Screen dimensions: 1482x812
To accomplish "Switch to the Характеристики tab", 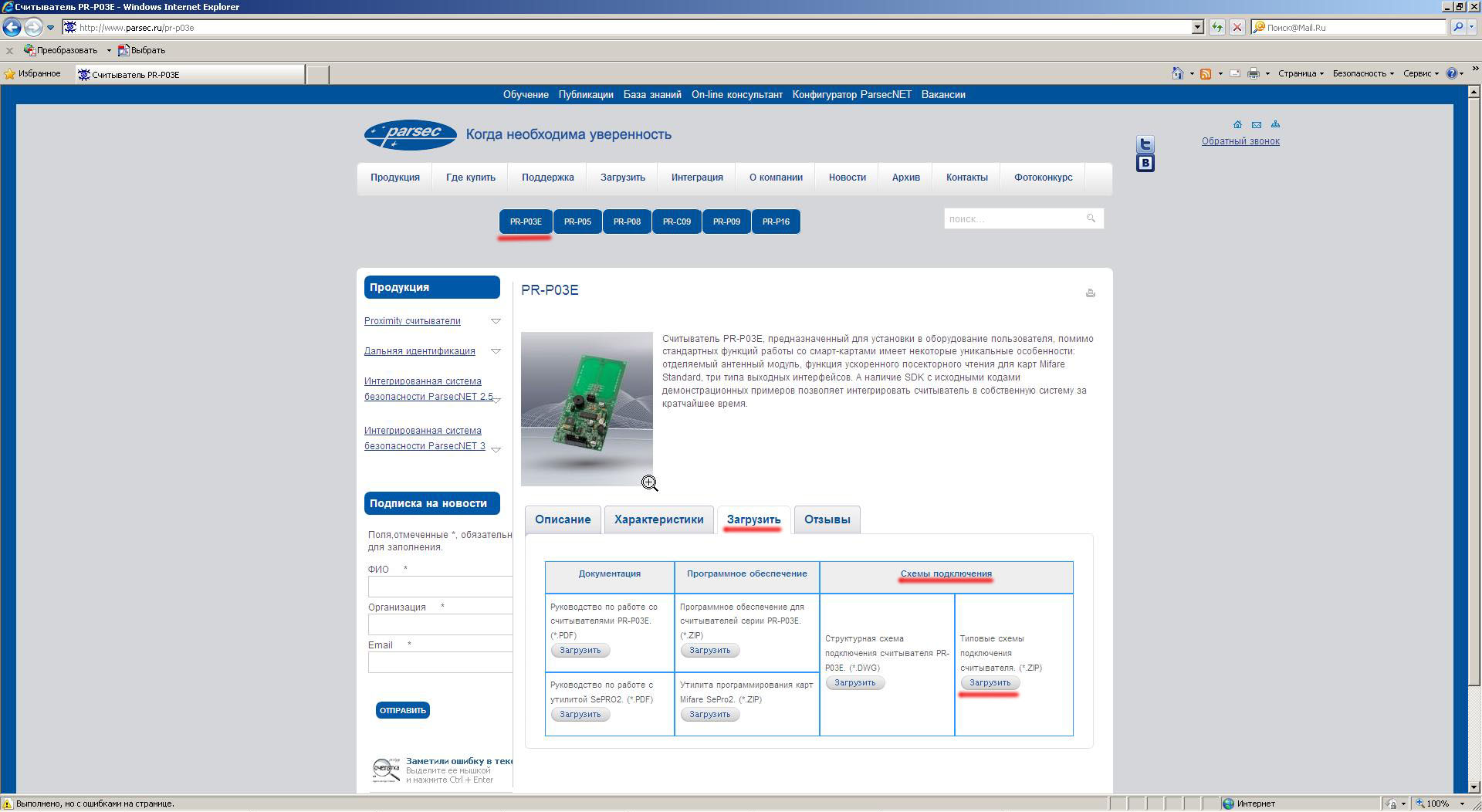I will [x=658, y=519].
